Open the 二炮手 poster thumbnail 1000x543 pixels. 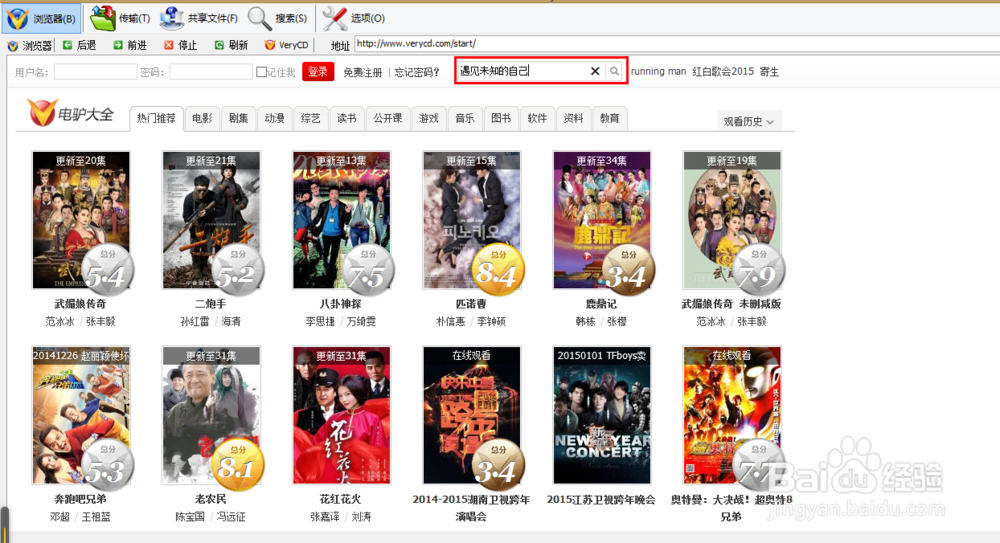tap(211, 220)
